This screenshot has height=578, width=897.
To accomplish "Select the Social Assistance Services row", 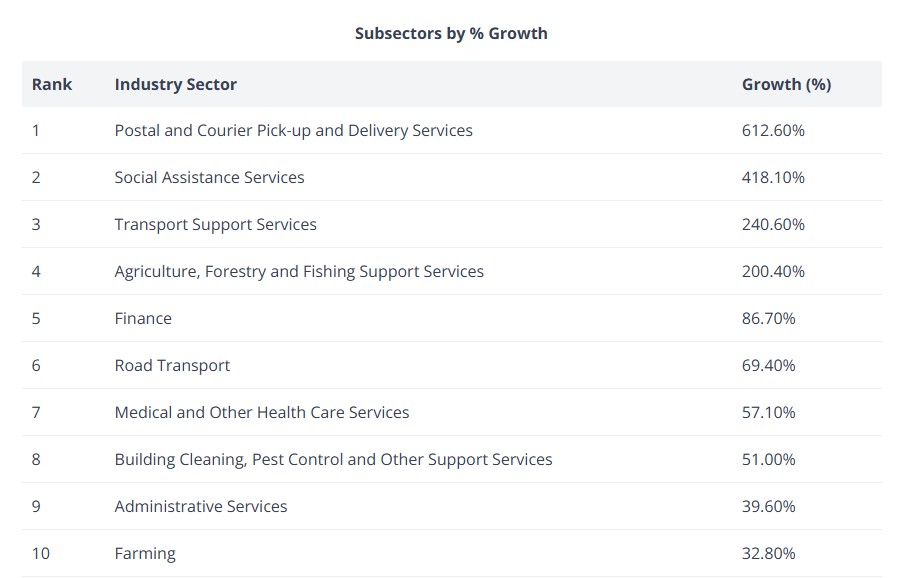I will tap(209, 177).
